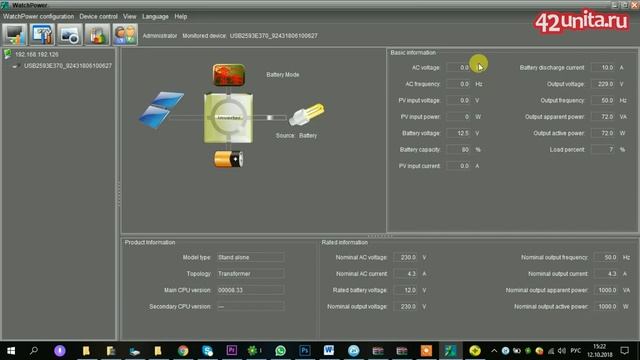Open parameter settings tools toolbar icon

point(42,34)
